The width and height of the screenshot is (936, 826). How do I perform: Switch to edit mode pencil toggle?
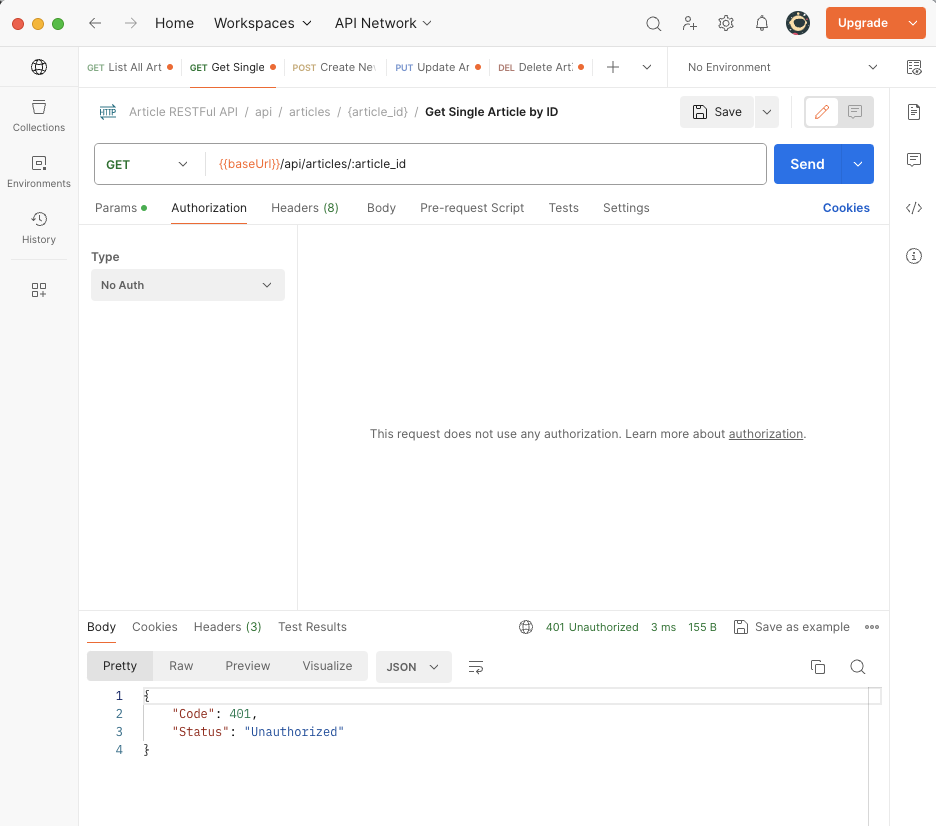(x=822, y=112)
